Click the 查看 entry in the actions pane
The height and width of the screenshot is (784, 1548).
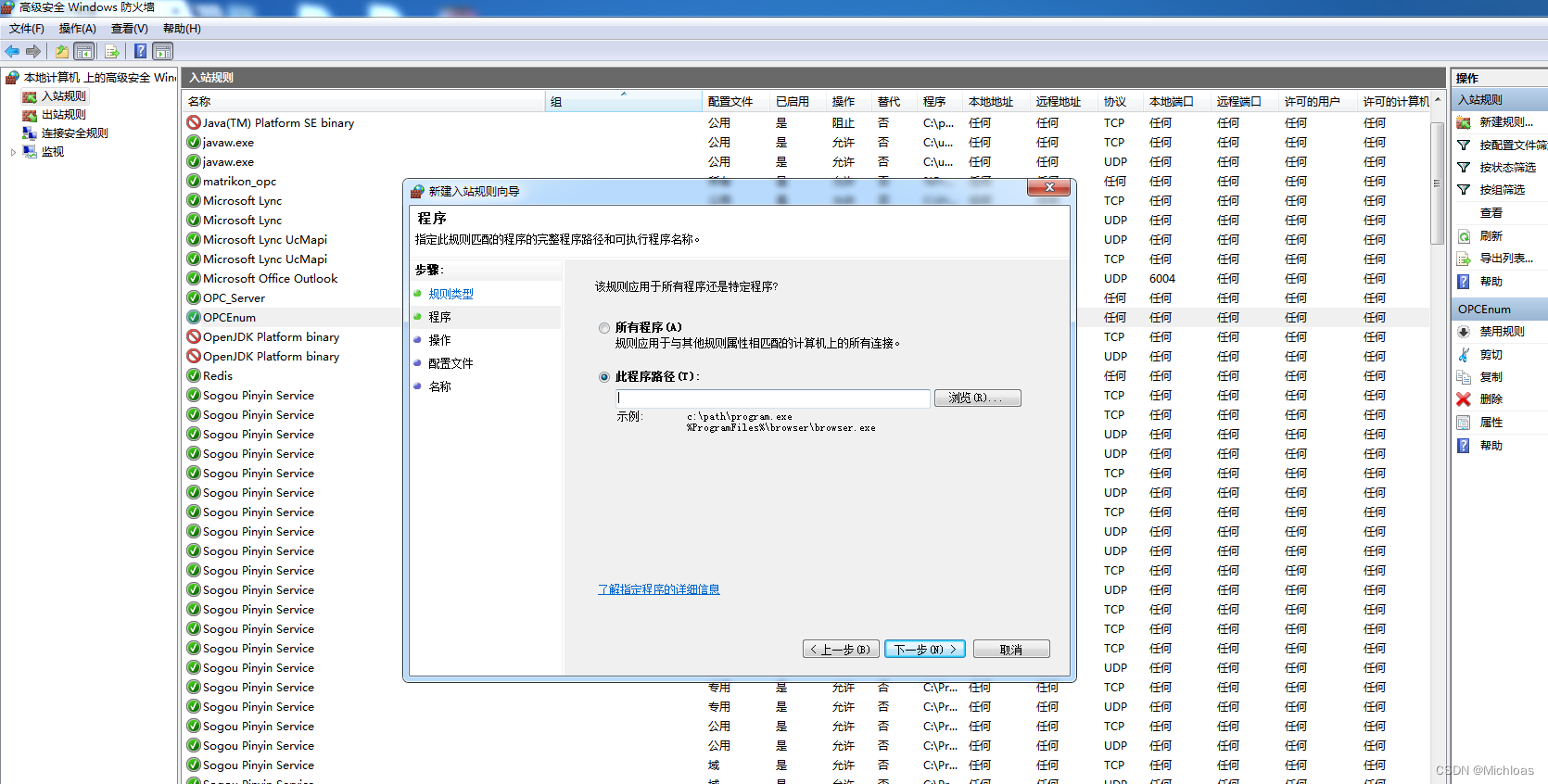click(x=1491, y=213)
